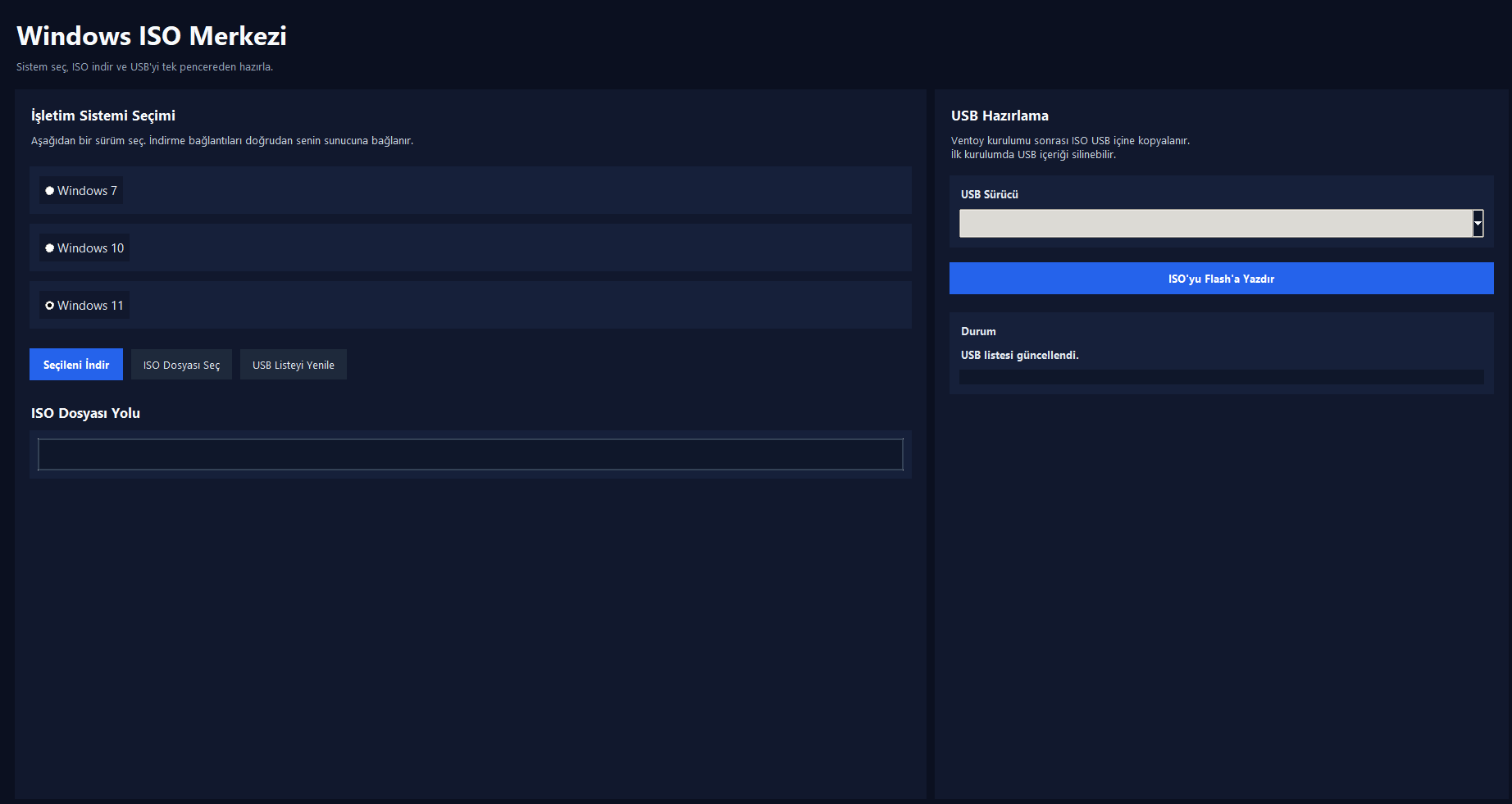Click the Seçileni İndir button
The height and width of the screenshot is (804, 1512).
(x=76, y=365)
